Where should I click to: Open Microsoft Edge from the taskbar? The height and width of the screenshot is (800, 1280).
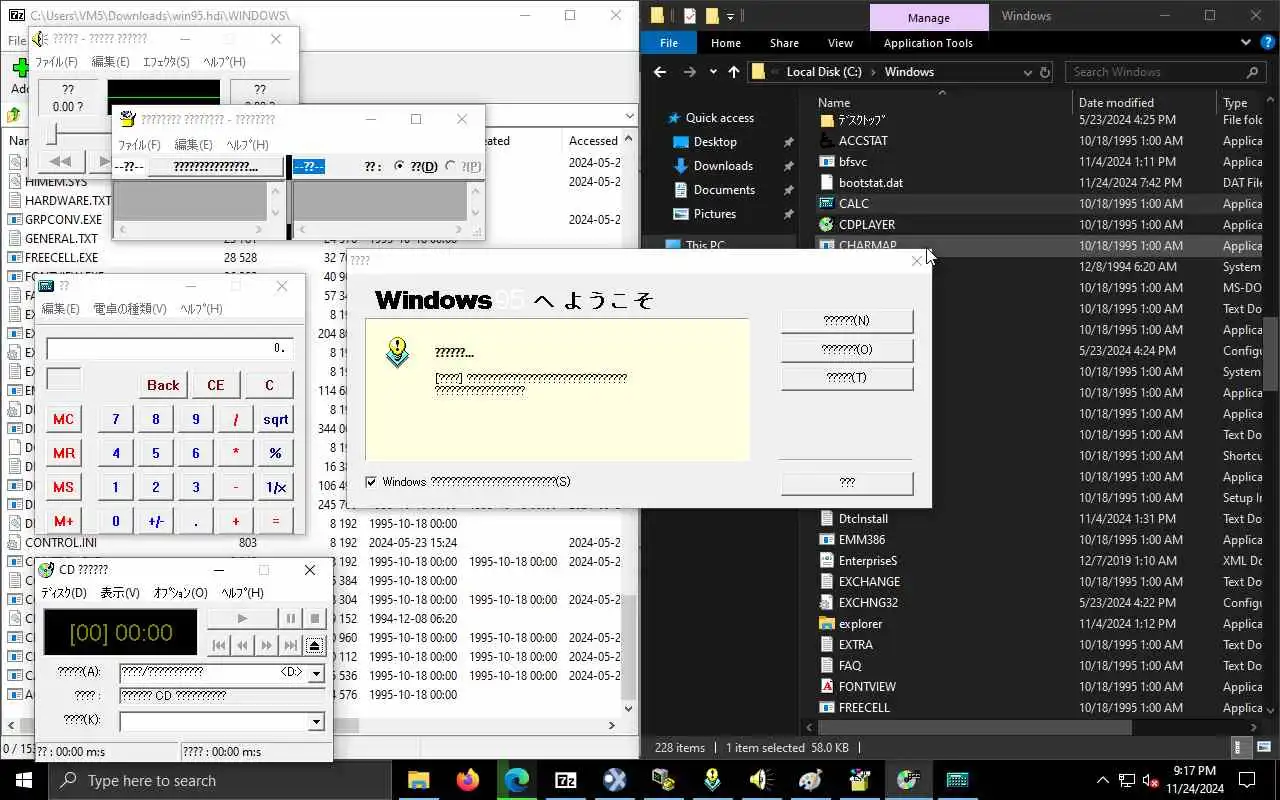tap(516, 780)
